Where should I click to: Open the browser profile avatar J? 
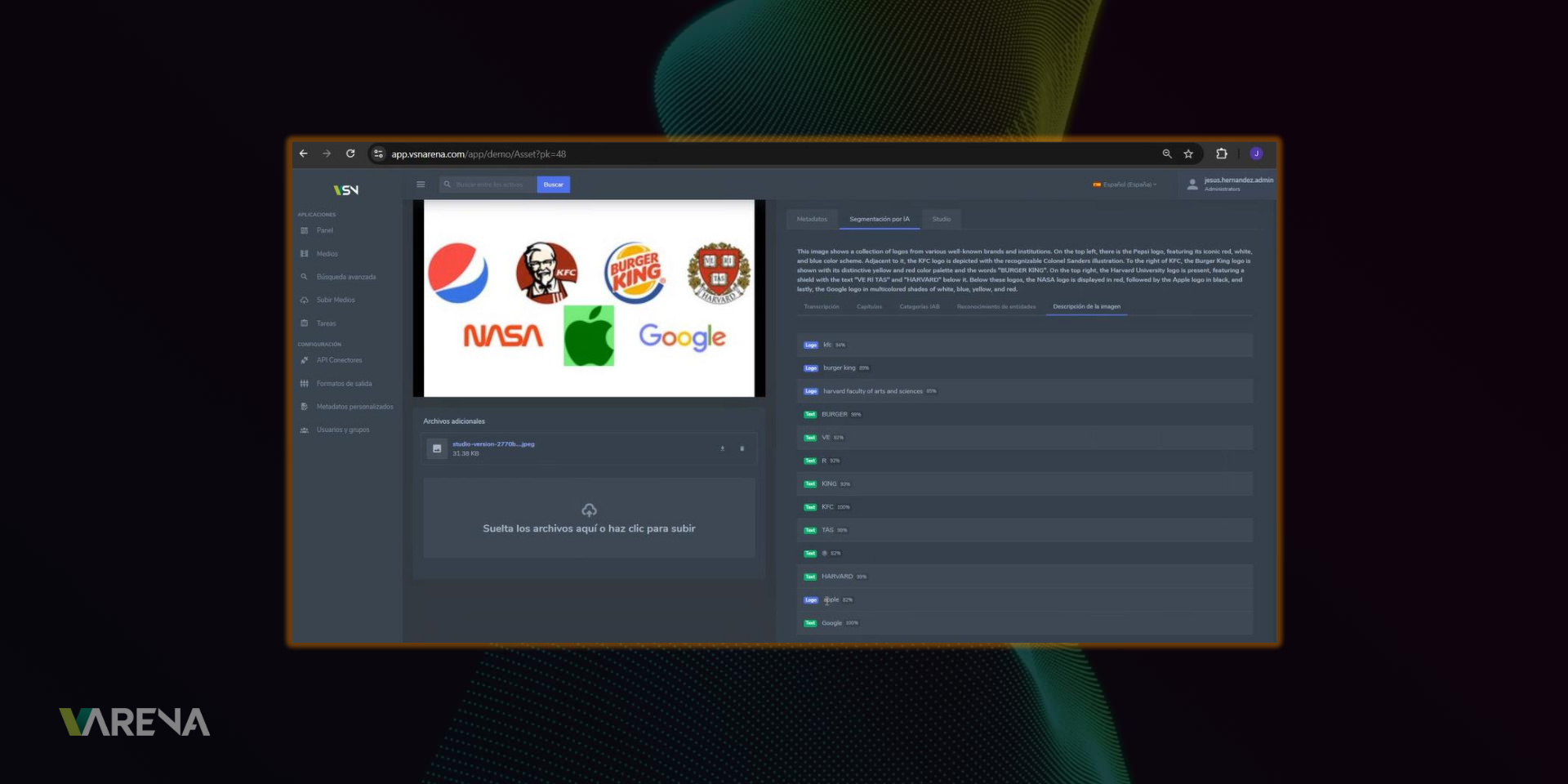point(1256,154)
